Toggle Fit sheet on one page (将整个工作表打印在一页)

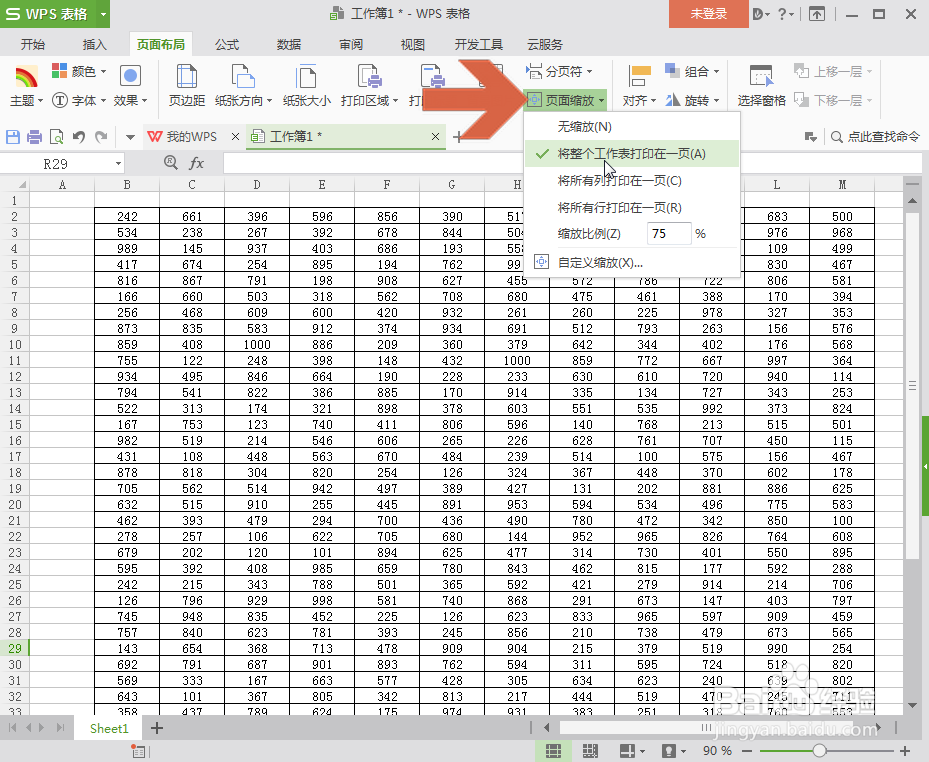pyautogui.click(x=632, y=154)
